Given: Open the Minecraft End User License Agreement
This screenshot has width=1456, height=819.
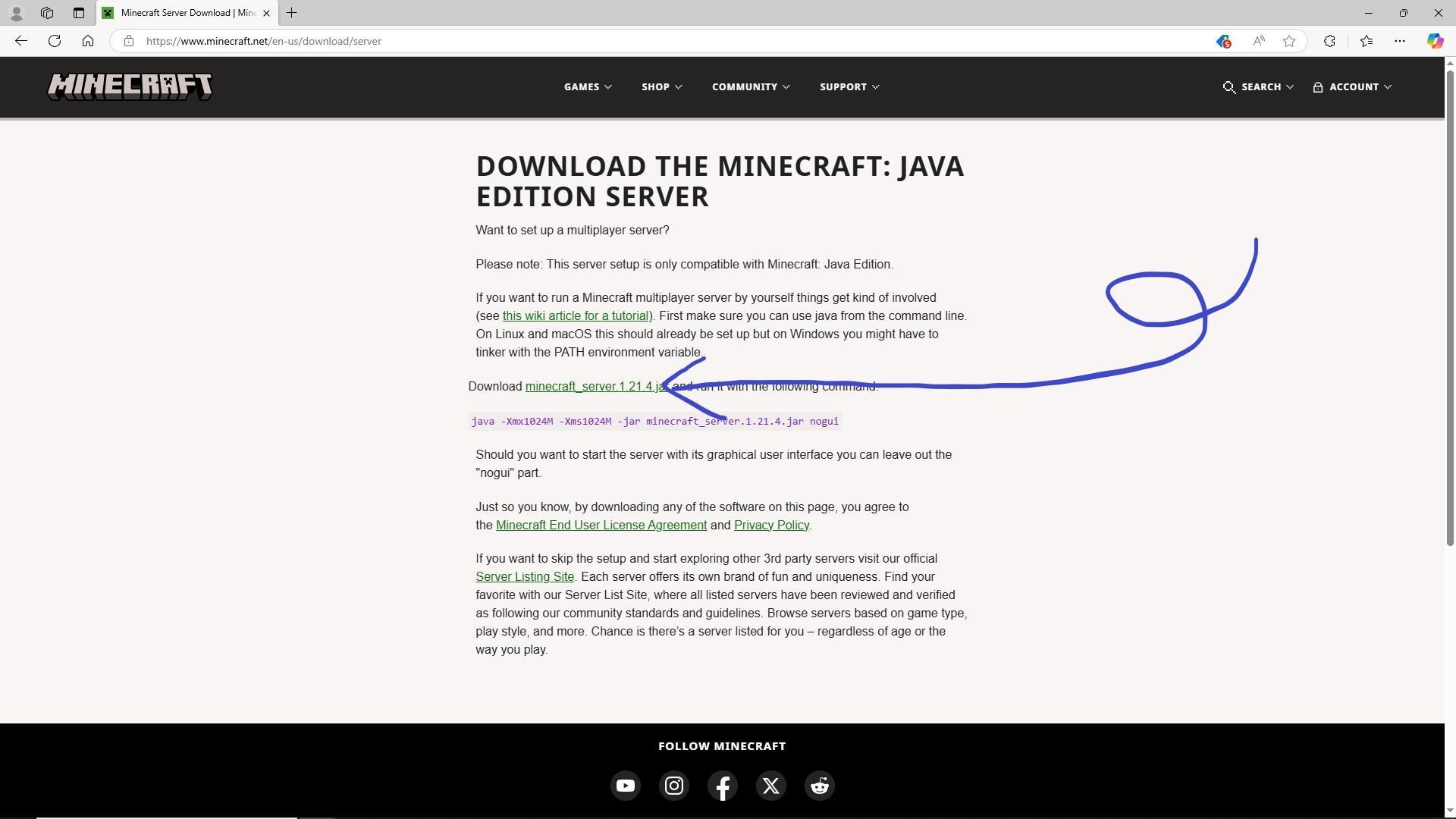Looking at the screenshot, I should pyautogui.click(x=601, y=525).
